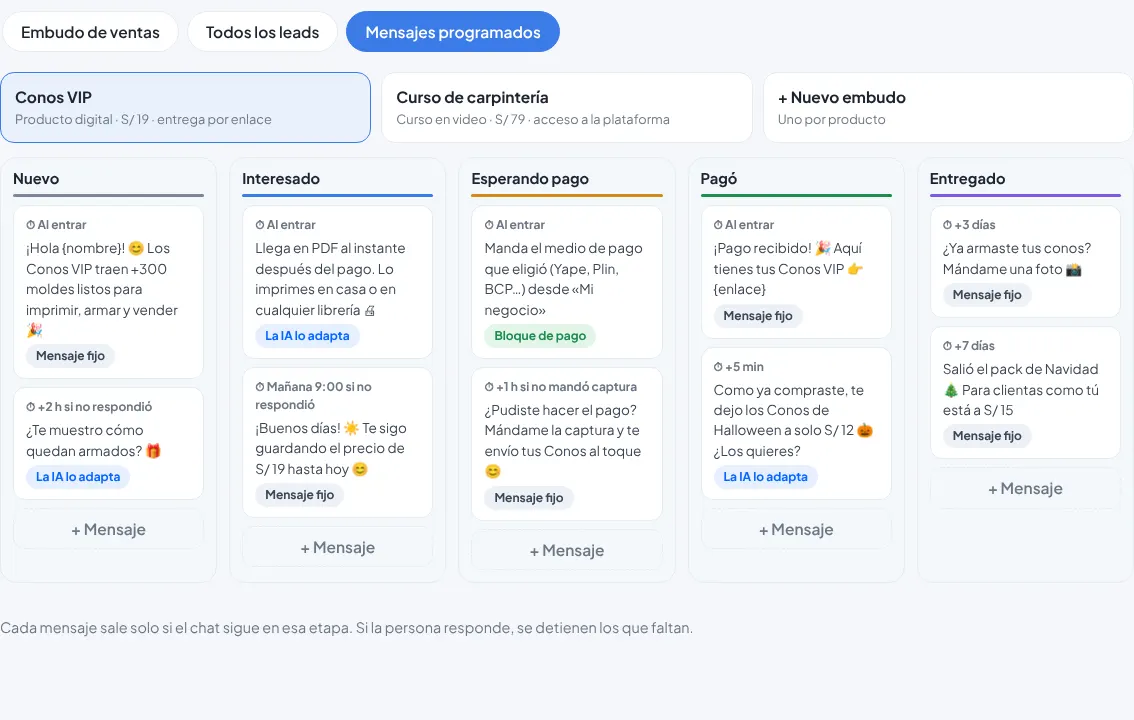Click the clock icon beside '+2 h si no respondió'

pos(30,407)
